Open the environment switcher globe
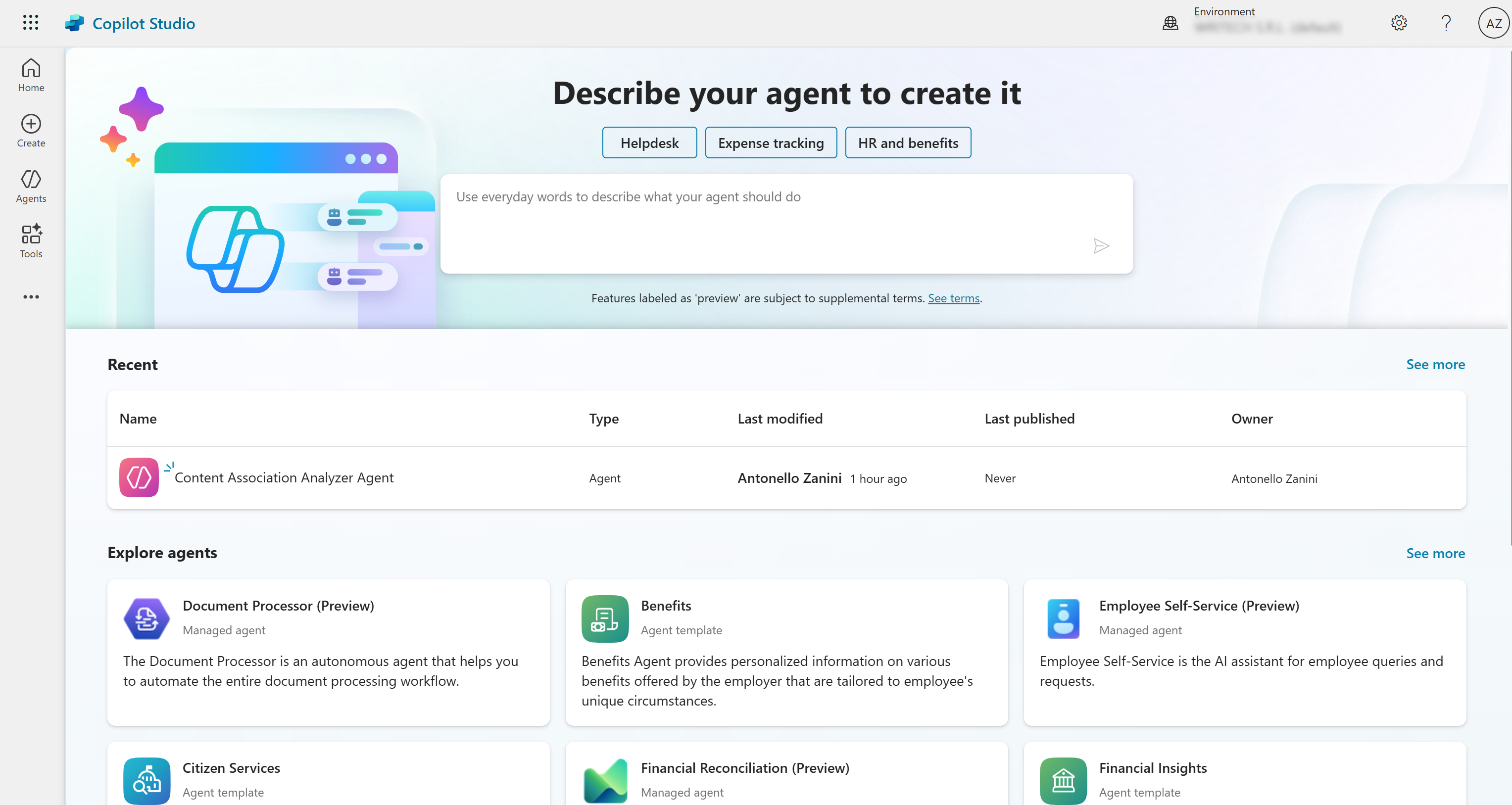This screenshot has width=1512, height=805. pos(1170,23)
